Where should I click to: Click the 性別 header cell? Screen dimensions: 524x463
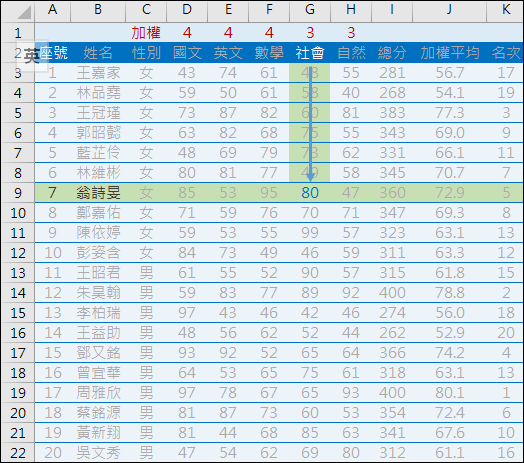pyautogui.click(x=146, y=53)
